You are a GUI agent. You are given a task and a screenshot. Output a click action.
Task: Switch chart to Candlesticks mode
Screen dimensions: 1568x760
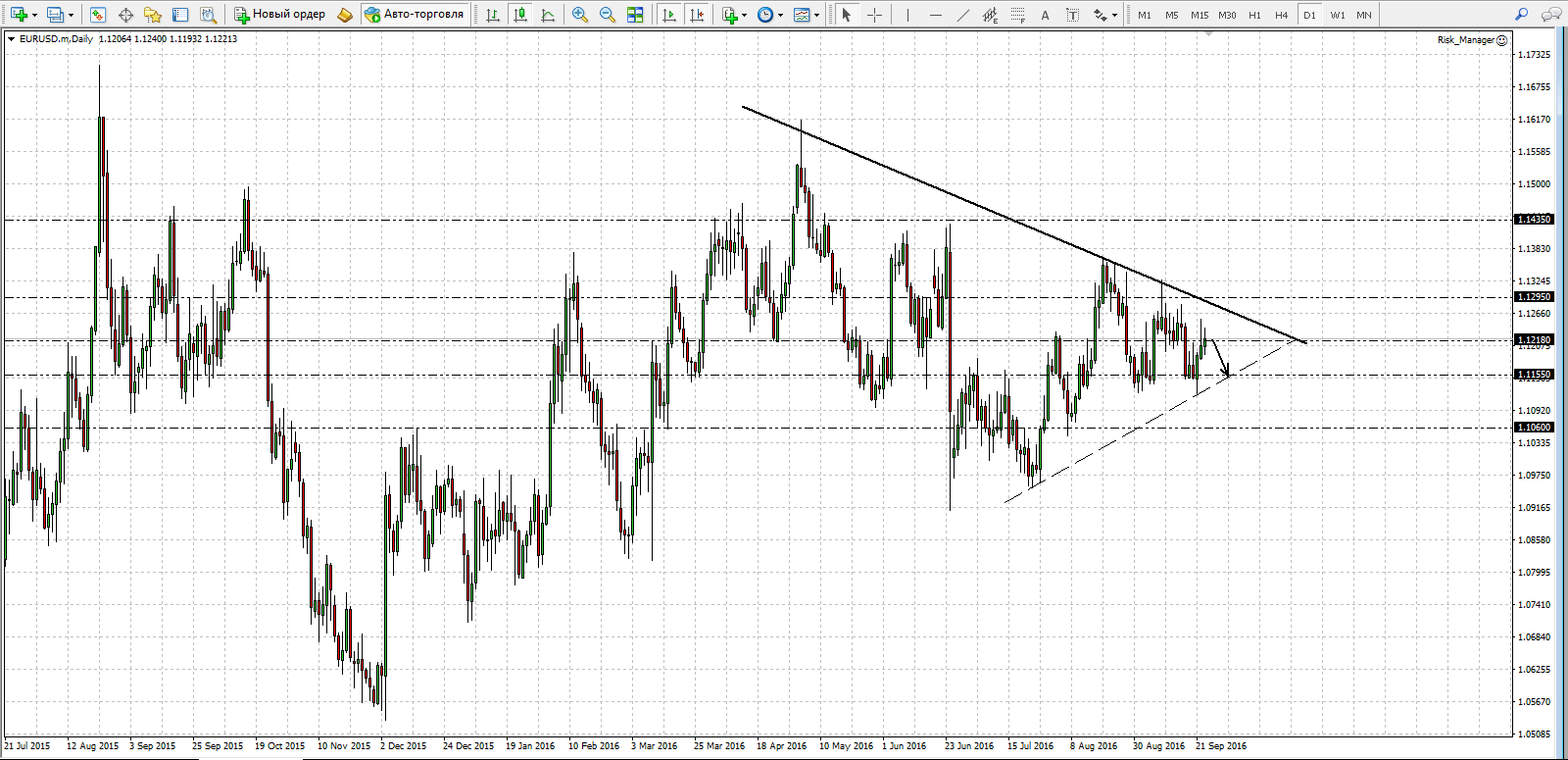coord(519,15)
